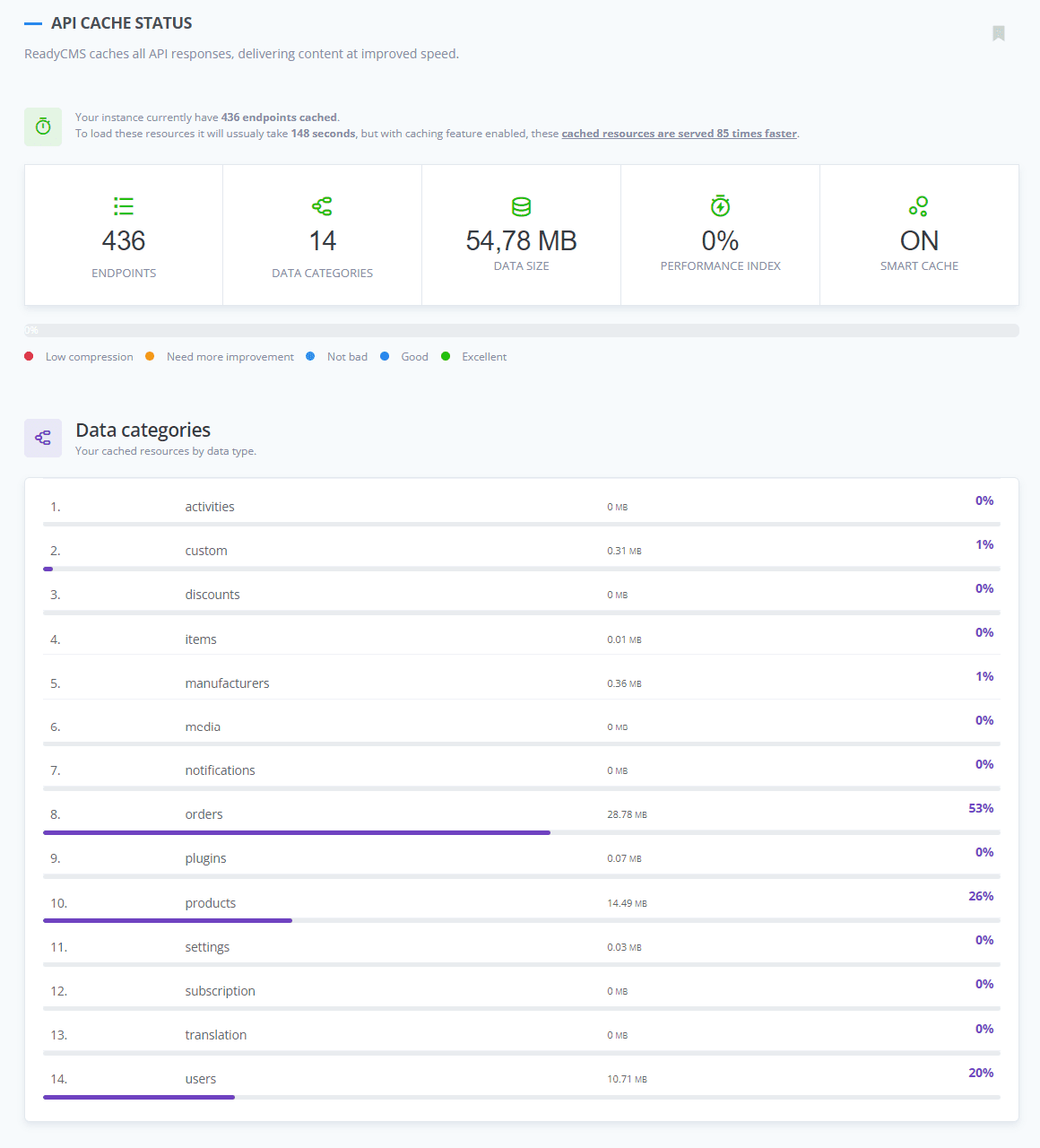This screenshot has width=1040, height=1148.
Task: Click the performance index progress bar
Action: (522, 330)
